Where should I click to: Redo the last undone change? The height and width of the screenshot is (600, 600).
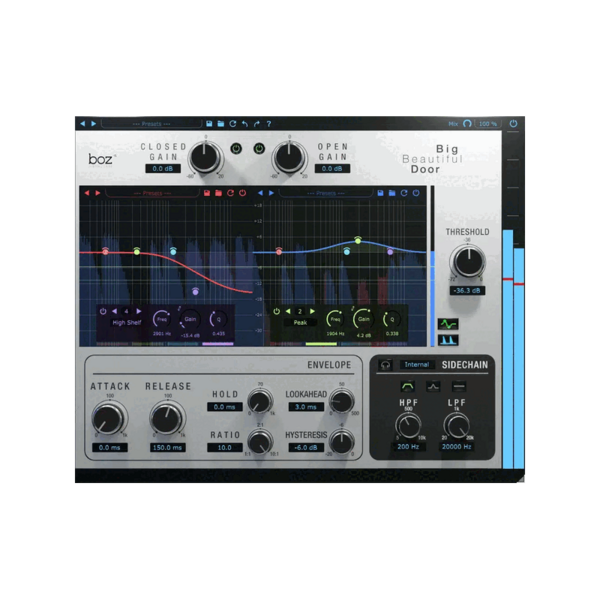pos(257,124)
